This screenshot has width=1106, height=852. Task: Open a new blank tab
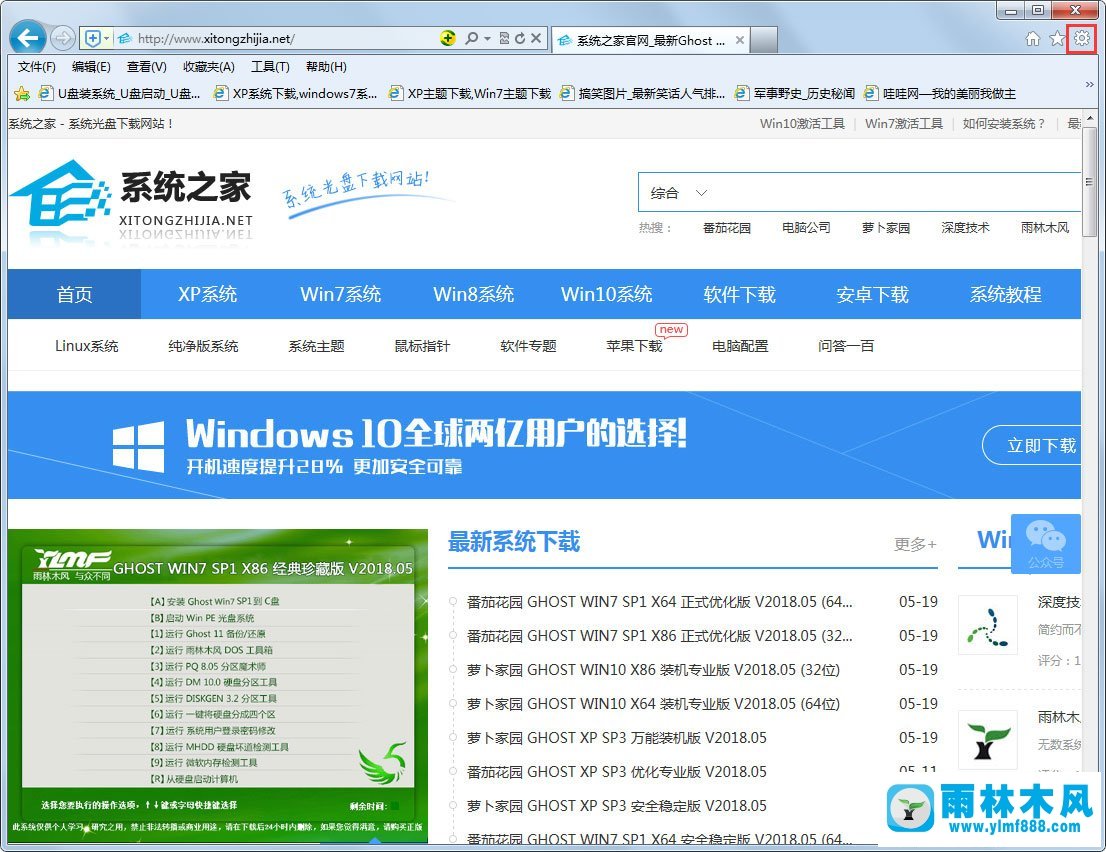[764, 40]
